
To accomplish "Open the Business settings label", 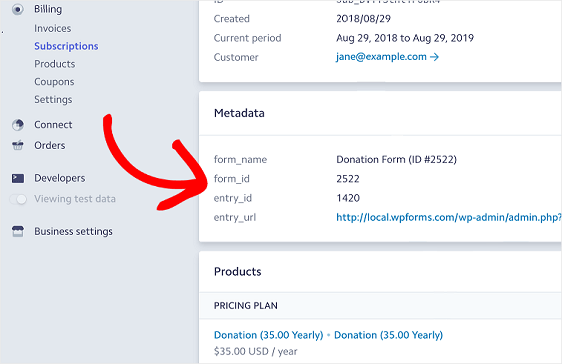I will pos(73,231).
